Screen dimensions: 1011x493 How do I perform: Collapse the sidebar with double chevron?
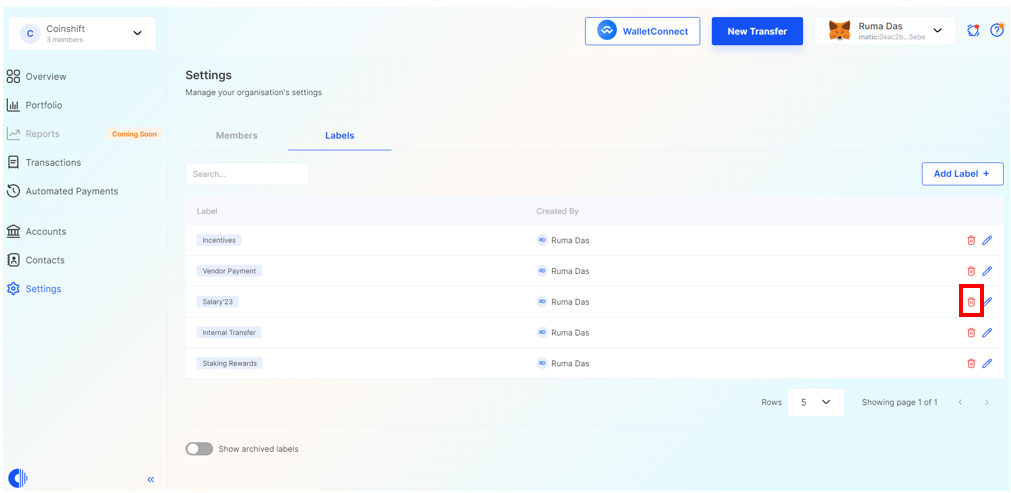151,479
